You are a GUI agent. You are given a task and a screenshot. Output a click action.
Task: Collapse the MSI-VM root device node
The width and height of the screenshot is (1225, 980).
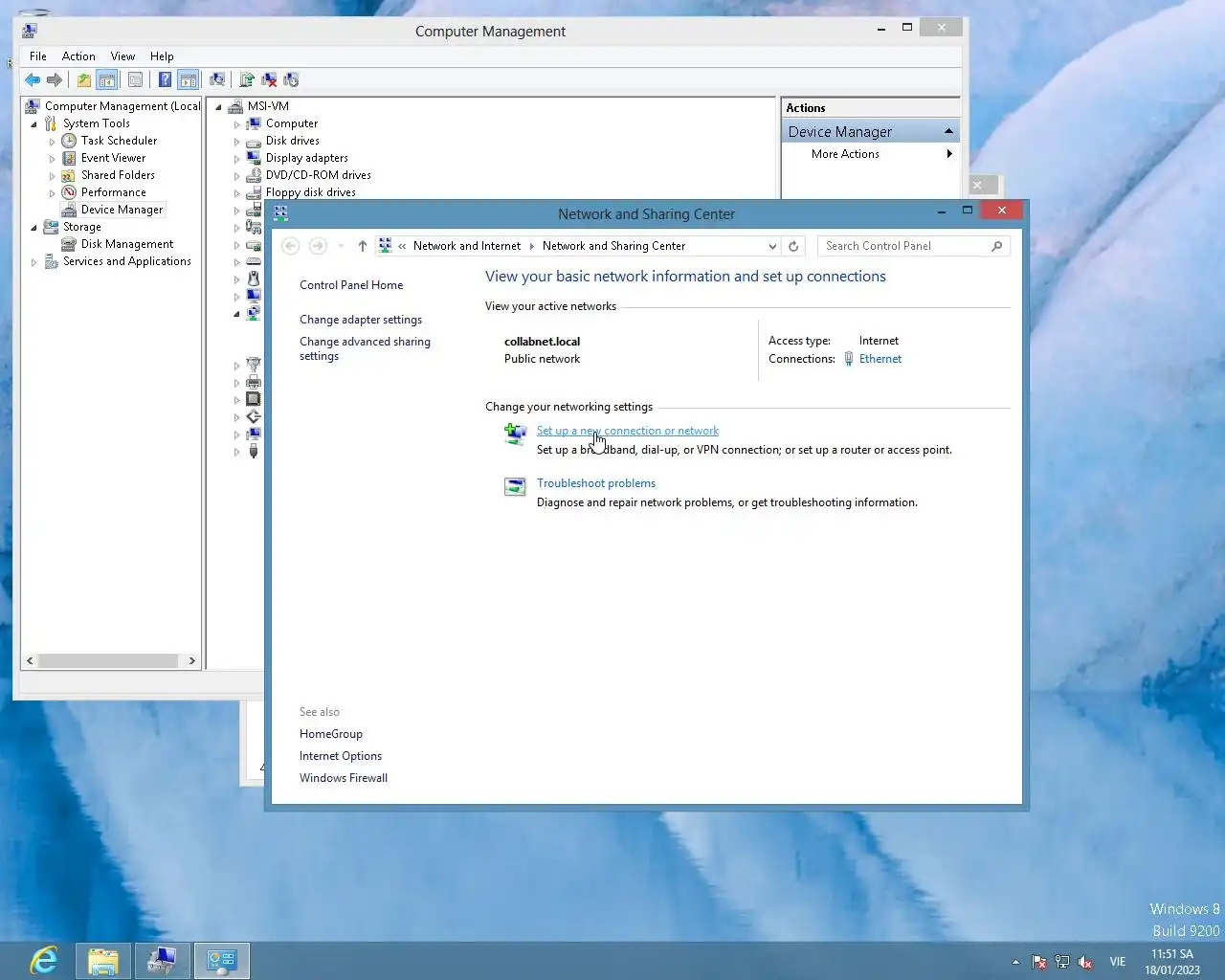click(219, 107)
